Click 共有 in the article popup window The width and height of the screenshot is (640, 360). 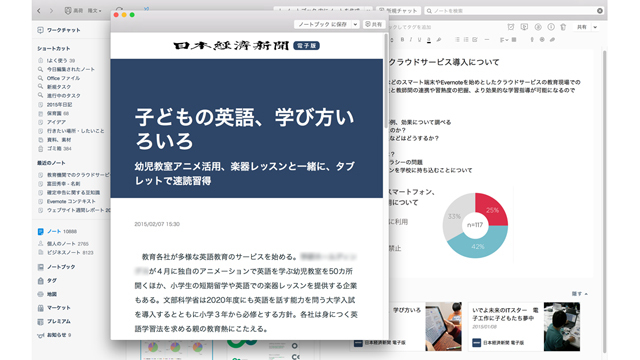pos(373,24)
